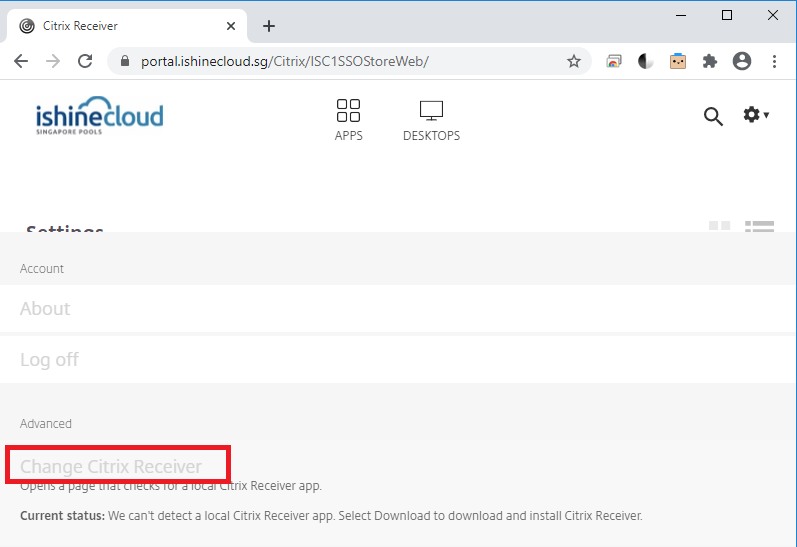Image resolution: width=797 pixels, height=547 pixels.
Task: Click the half-moon dark mode extension
Action: pyautogui.click(x=646, y=62)
